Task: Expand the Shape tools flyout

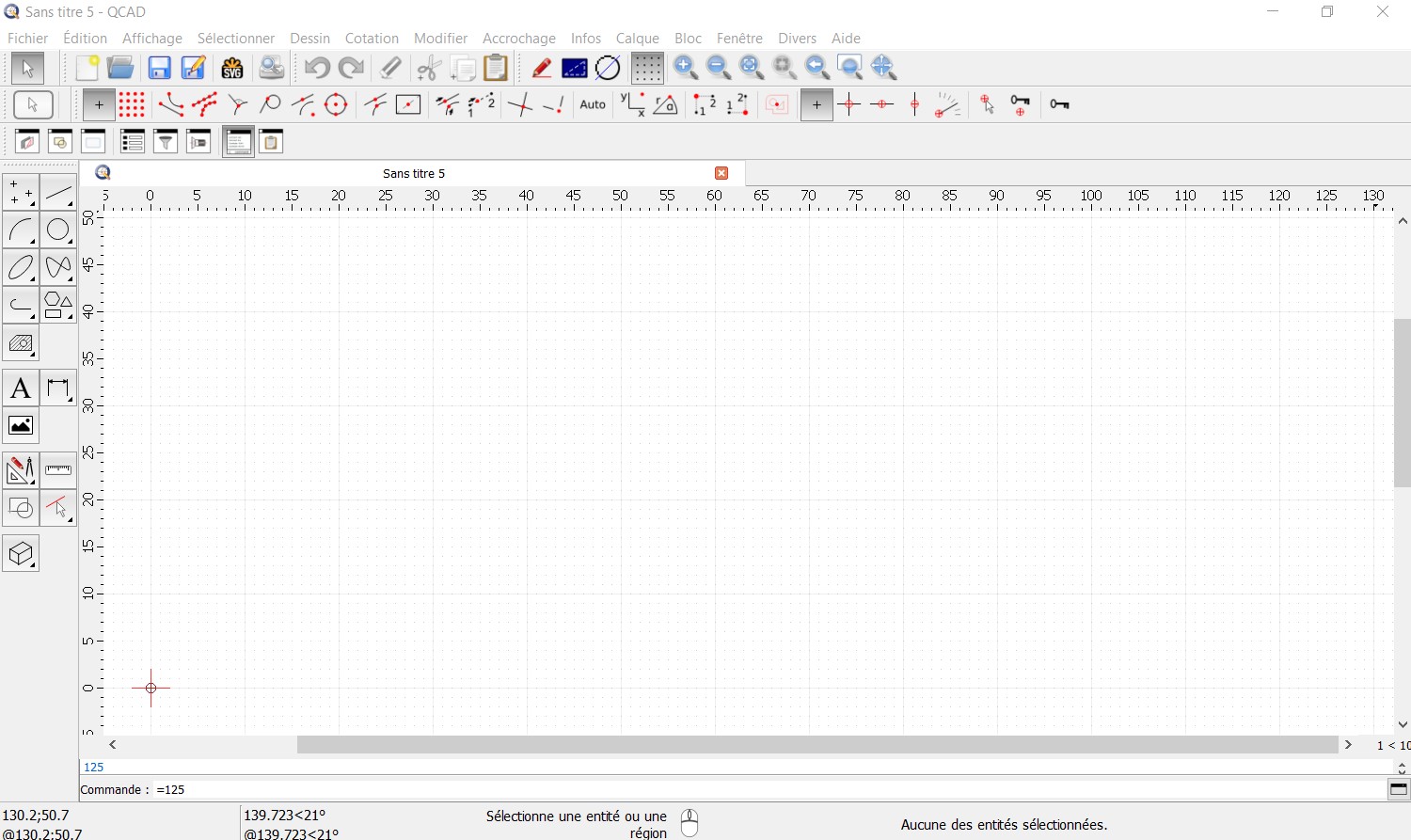Action: click(58, 306)
